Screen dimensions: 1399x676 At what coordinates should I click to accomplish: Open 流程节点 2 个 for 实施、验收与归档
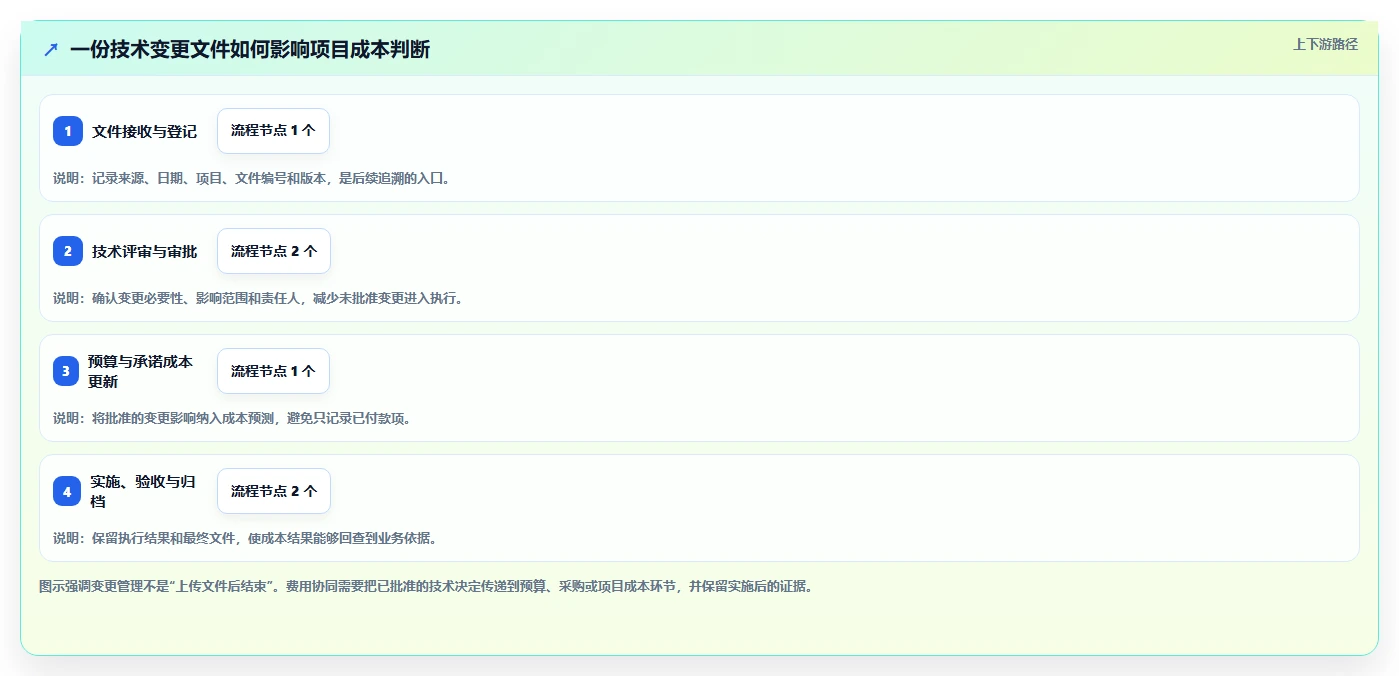tap(274, 491)
